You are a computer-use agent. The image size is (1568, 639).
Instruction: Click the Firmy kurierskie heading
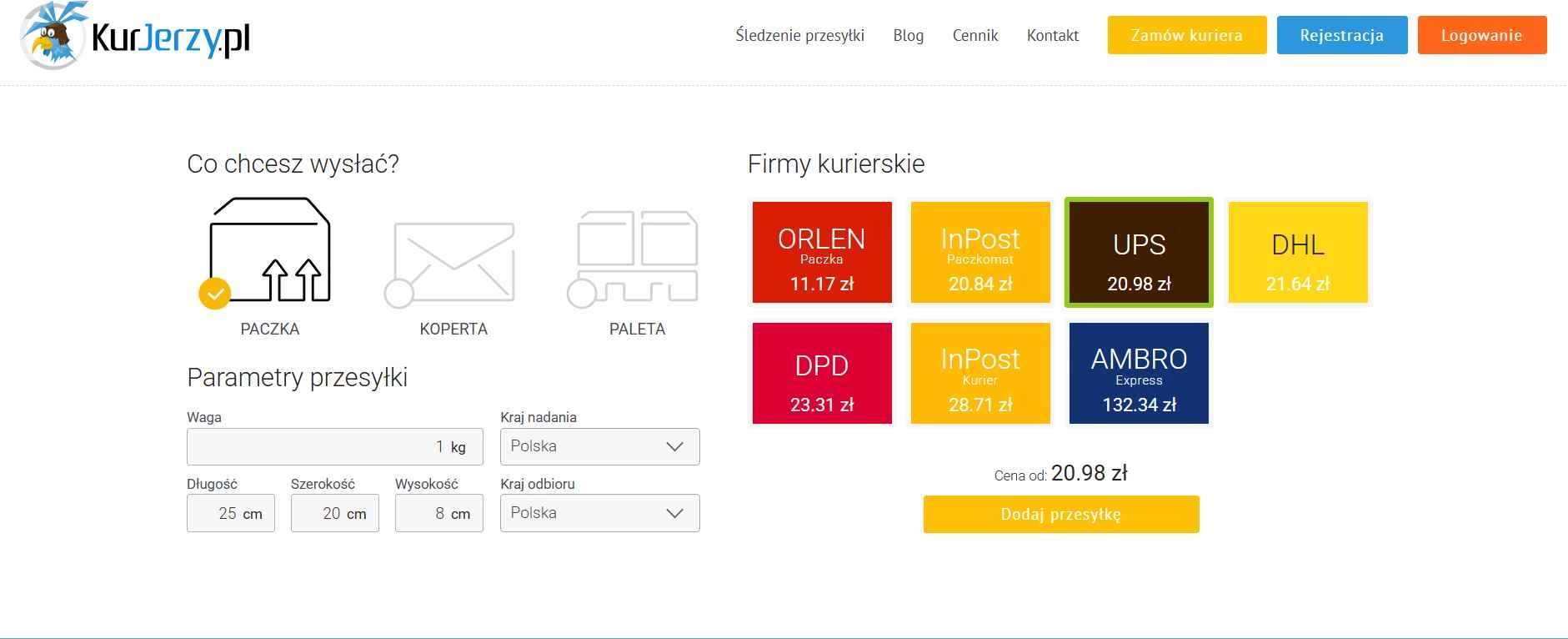(x=836, y=164)
